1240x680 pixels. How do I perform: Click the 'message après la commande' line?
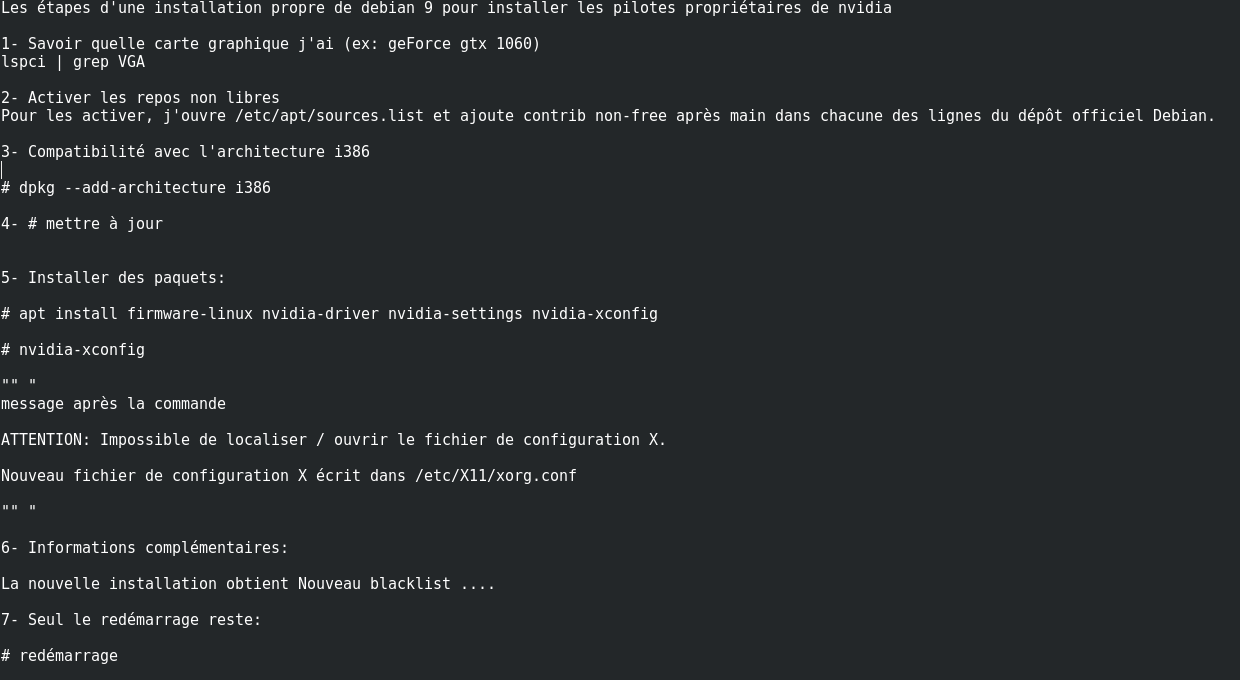pos(113,404)
